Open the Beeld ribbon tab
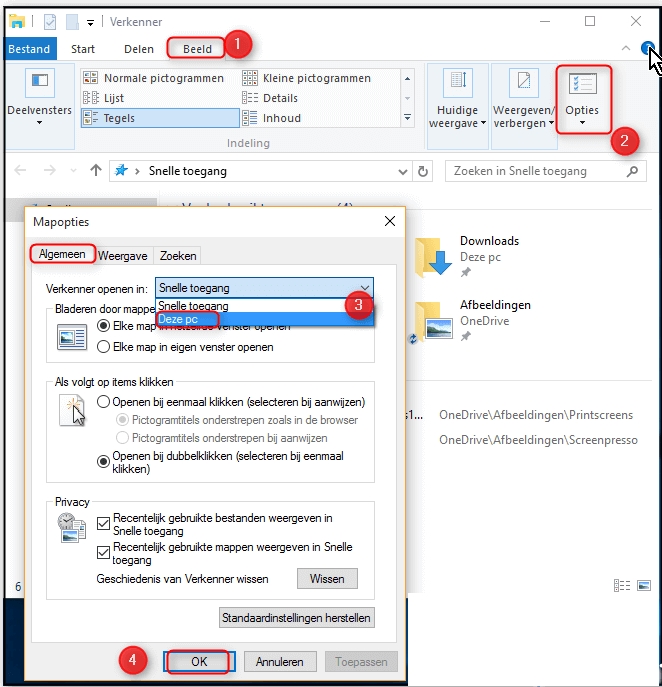The width and height of the screenshot is (662, 687). click(x=195, y=48)
